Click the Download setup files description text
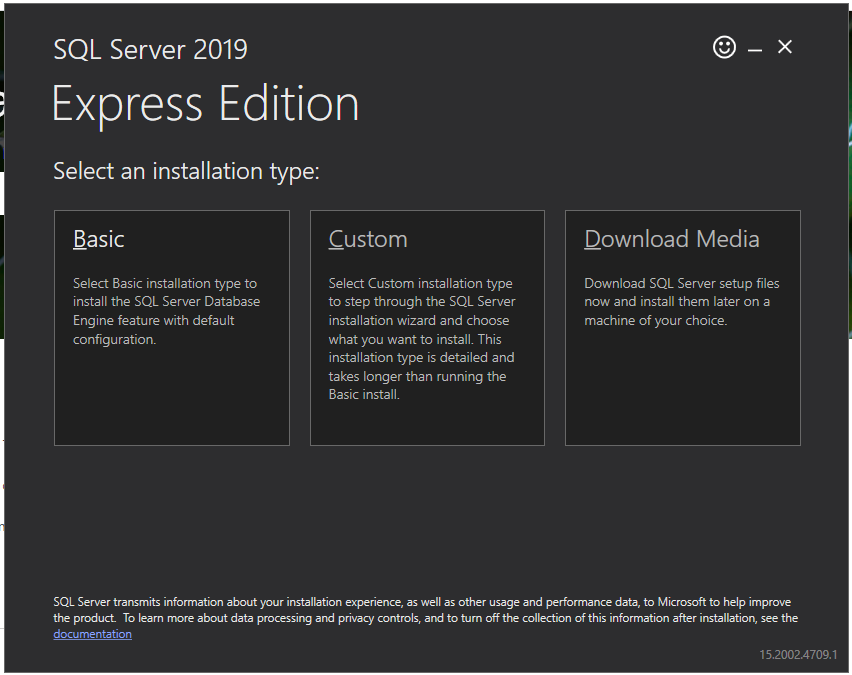The image size is (852, 675). pyautogui.click(x=681, y=302)
